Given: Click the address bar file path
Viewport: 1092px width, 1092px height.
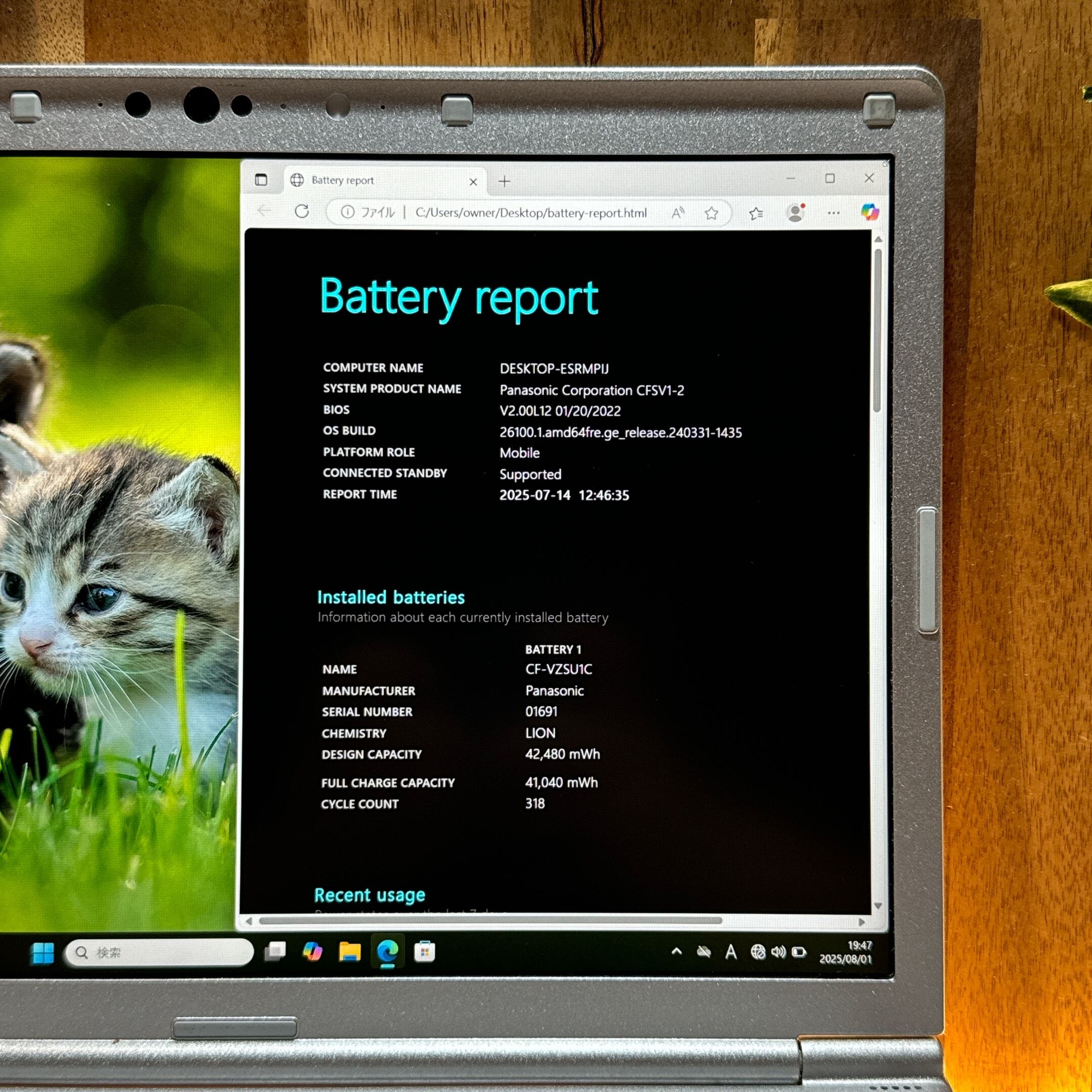Looking at the screenshot, I should [x=530, y=213].
